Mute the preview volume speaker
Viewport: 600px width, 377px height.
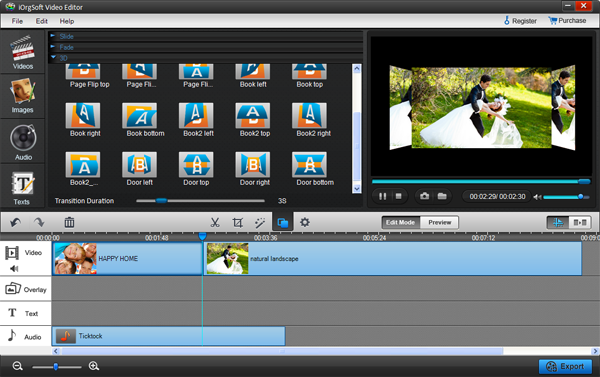pos(537,197)
